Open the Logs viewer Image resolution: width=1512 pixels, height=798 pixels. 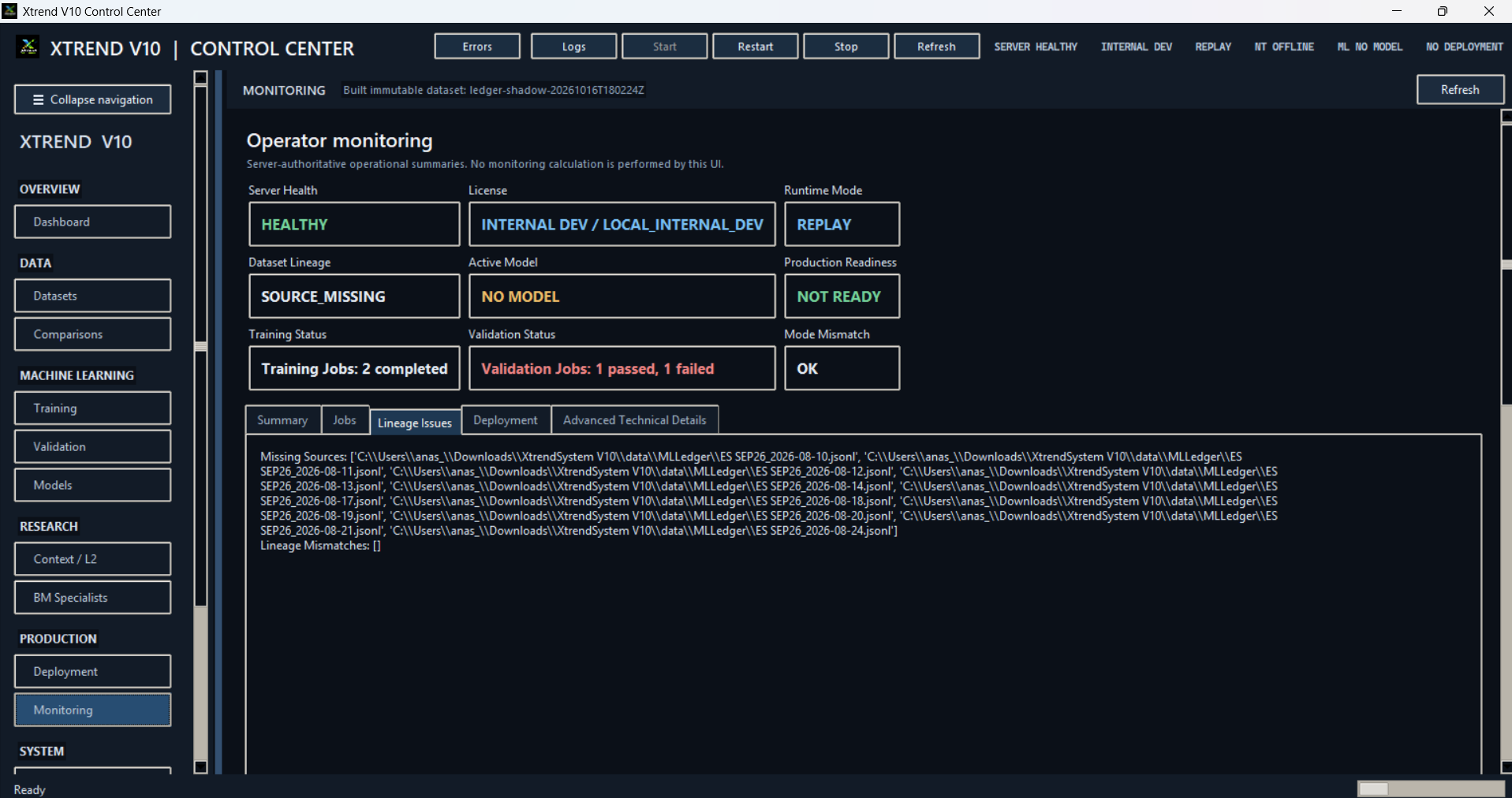click(x=573, y=47)
